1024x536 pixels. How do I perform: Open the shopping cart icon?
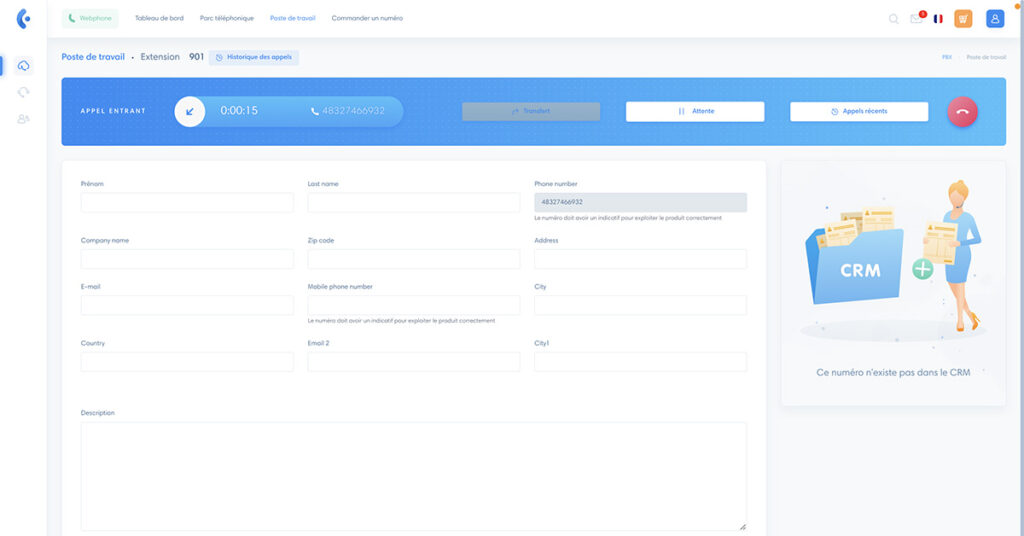963,18
